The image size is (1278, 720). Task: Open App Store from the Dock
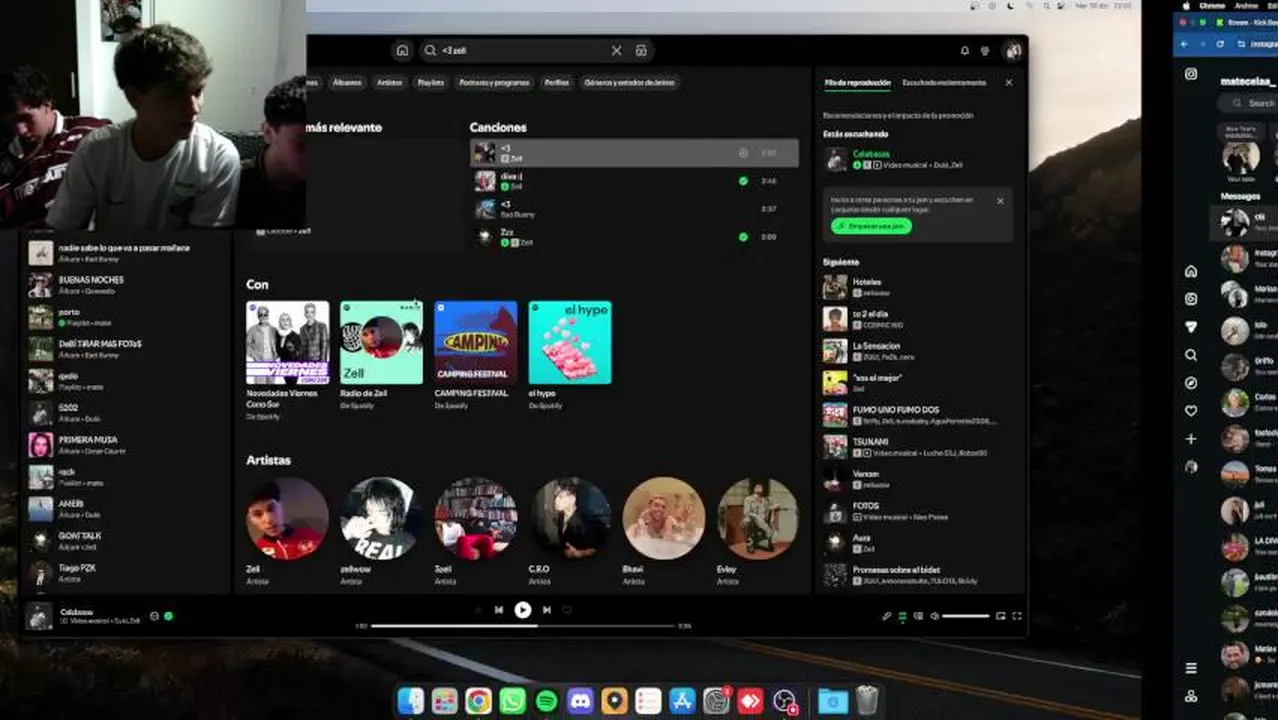click(x=682, y=701)
